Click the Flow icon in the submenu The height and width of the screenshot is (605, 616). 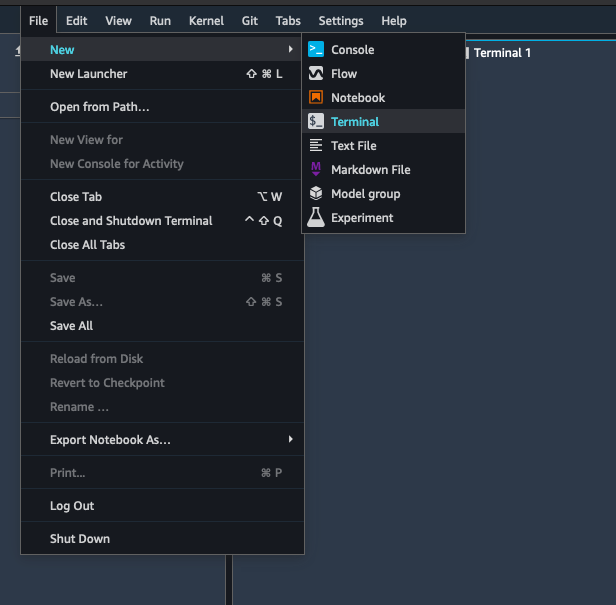click(316, 73)
